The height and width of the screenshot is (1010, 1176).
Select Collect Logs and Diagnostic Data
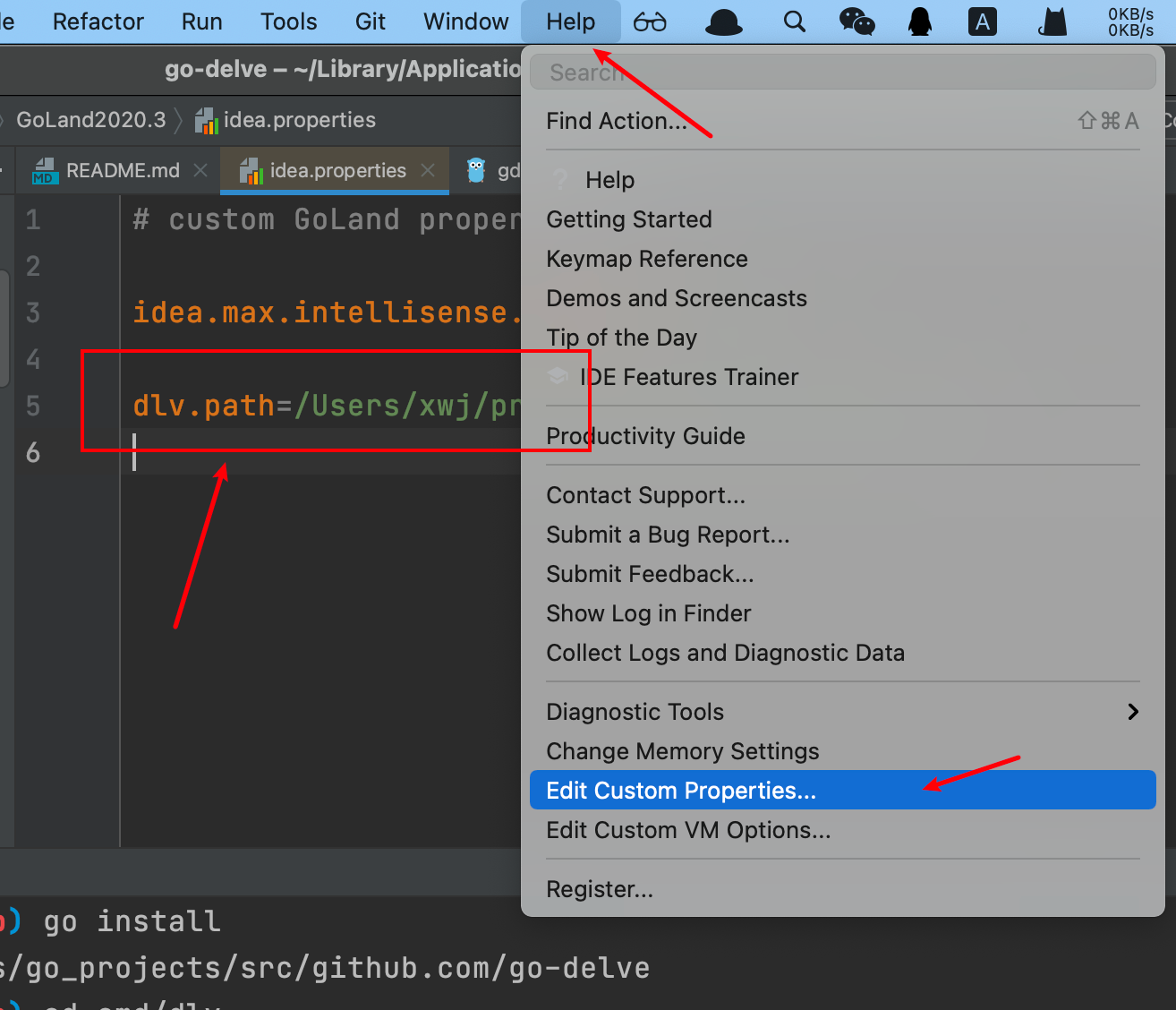pyautogui.click(x=842, y=652)
